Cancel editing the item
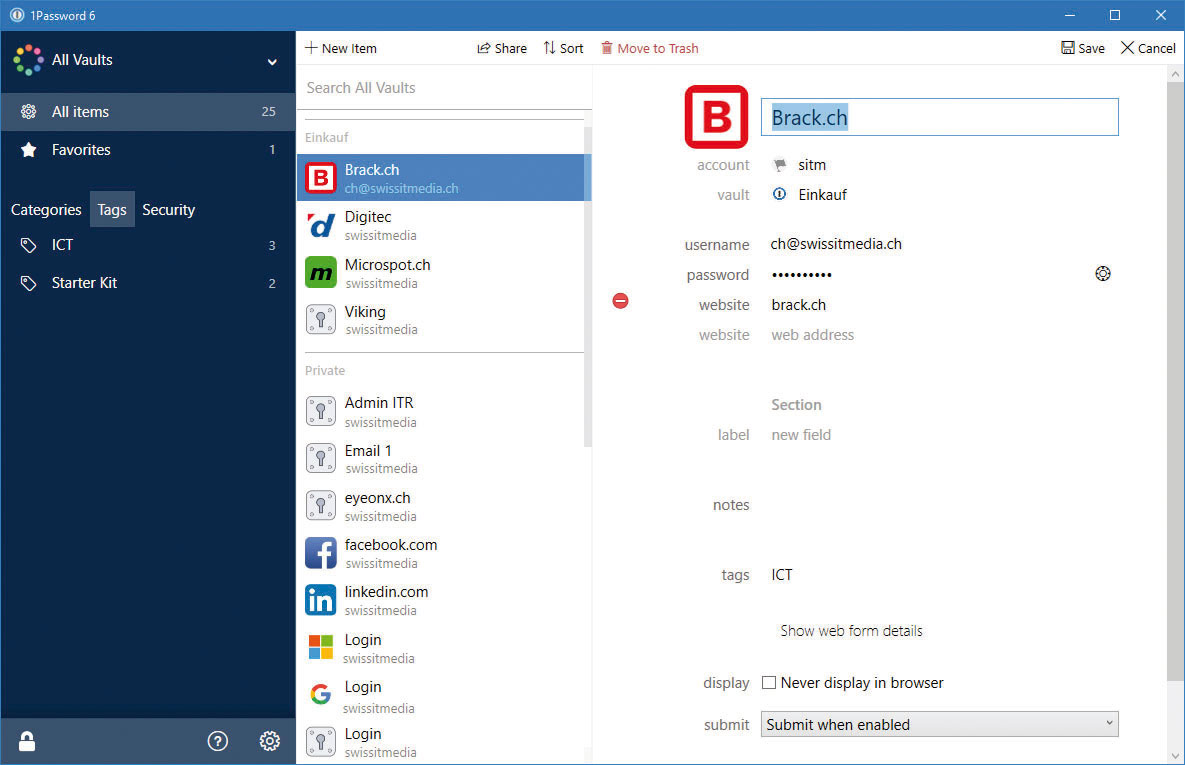The height and width of the screenshot is (765, 1185). point(1148,48)
